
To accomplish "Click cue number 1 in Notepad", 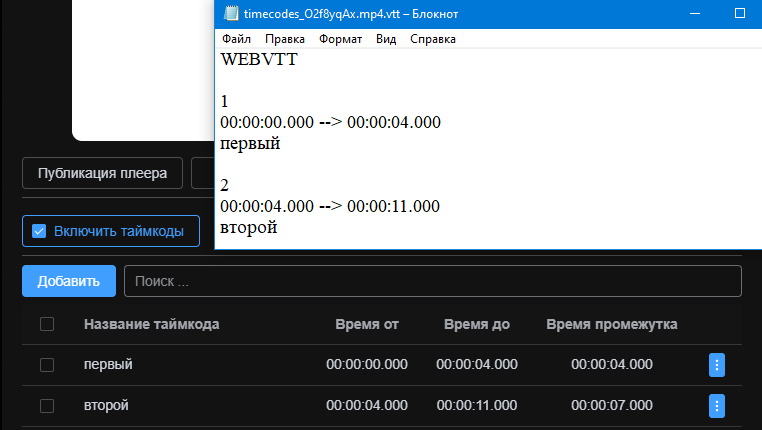I will [x=224, y=102].
